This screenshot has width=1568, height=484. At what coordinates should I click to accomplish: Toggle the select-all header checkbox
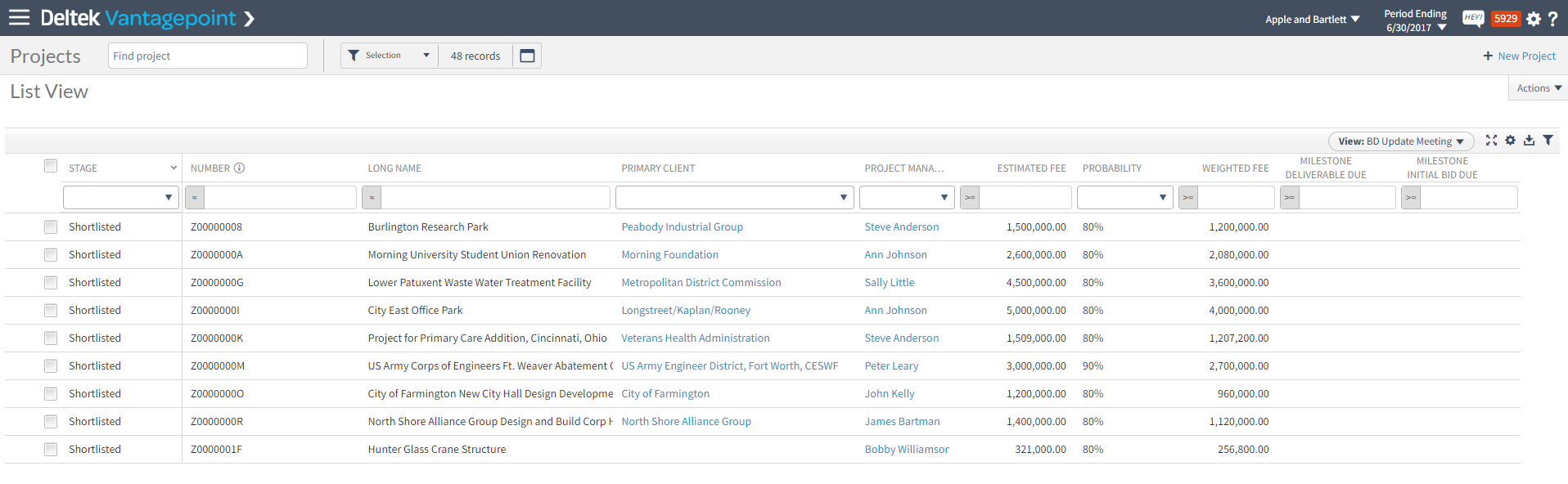(51, 166)
